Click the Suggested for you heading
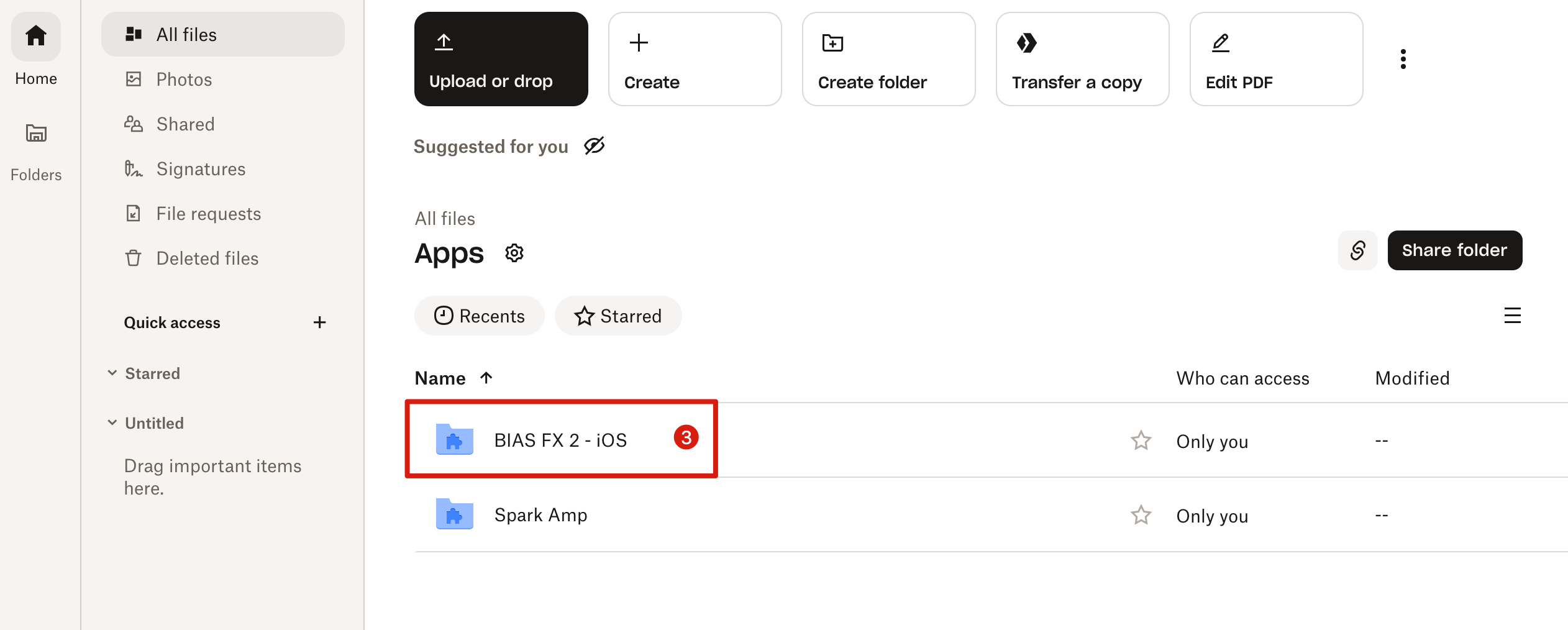Image resolution: width=1568 pixels, height=630 pixels. pyautogui.click(x=491, y=147)
